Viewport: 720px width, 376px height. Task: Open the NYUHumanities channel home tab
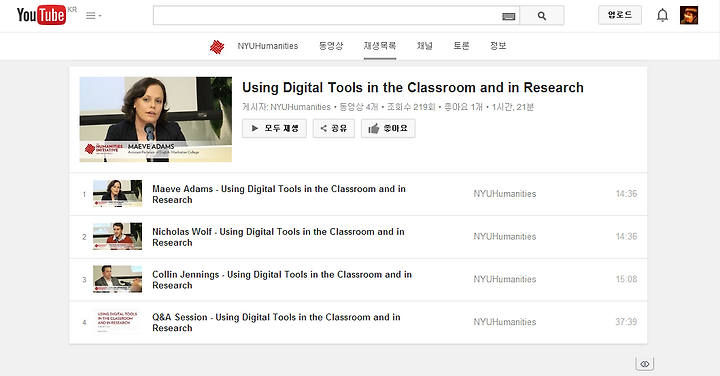point(268,46)
